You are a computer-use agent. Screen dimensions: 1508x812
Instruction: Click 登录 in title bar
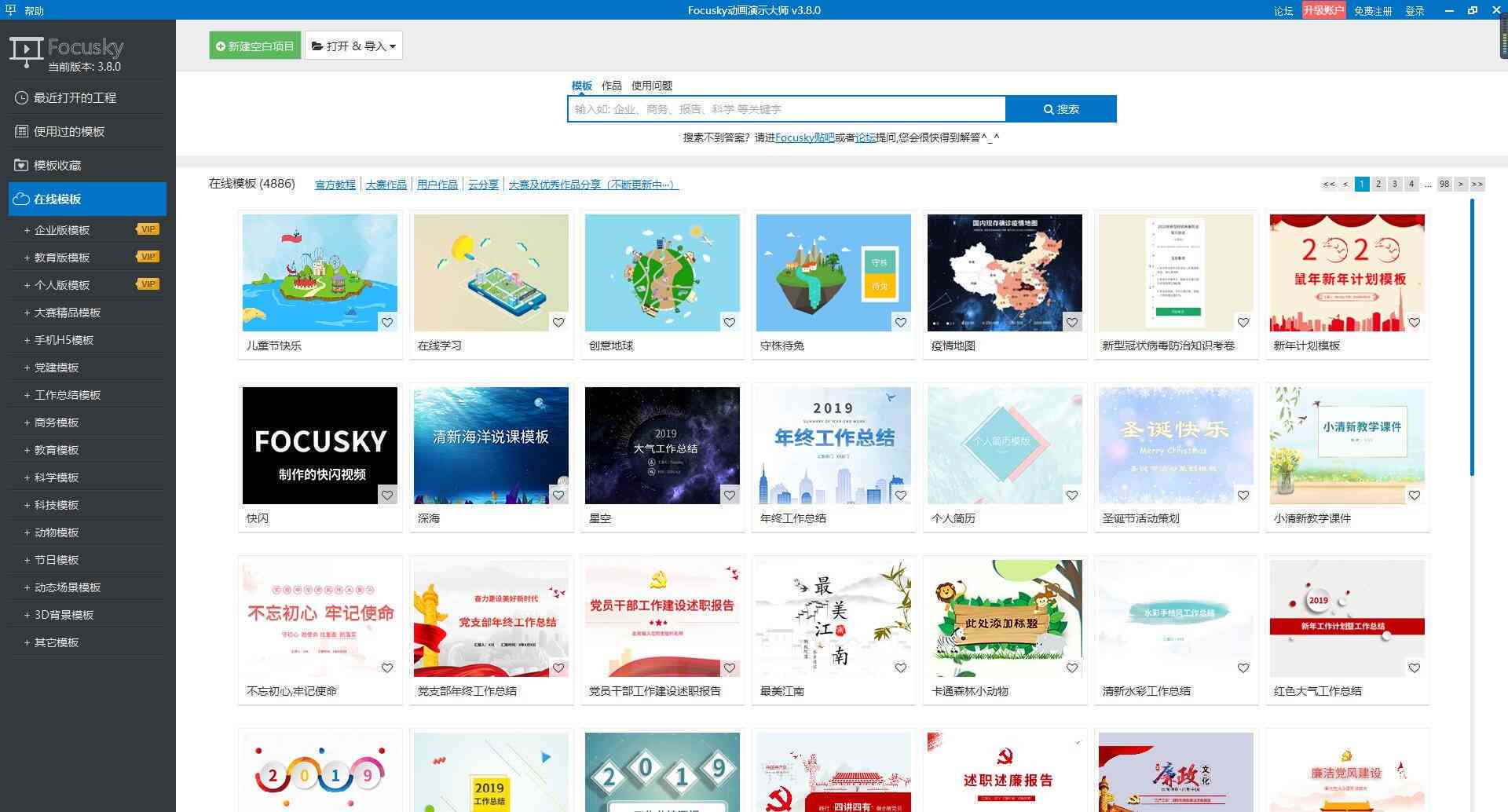1415,11
